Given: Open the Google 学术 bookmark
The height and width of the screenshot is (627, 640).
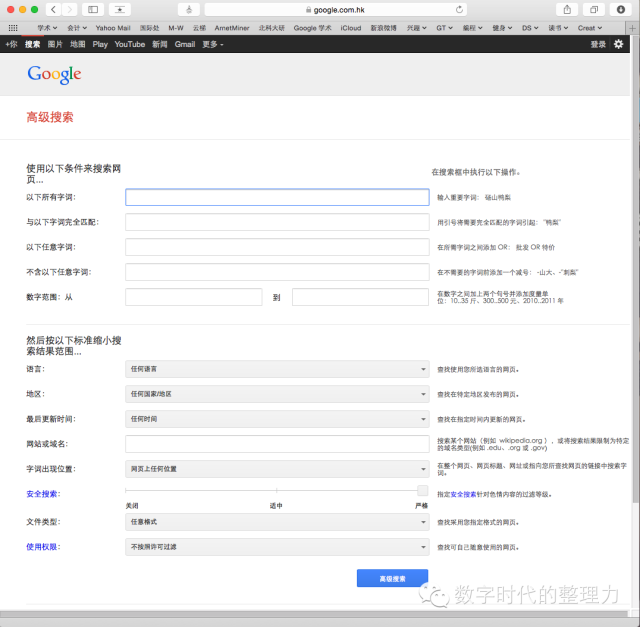Looking at the screenshot, I should [x=312, y=28].
